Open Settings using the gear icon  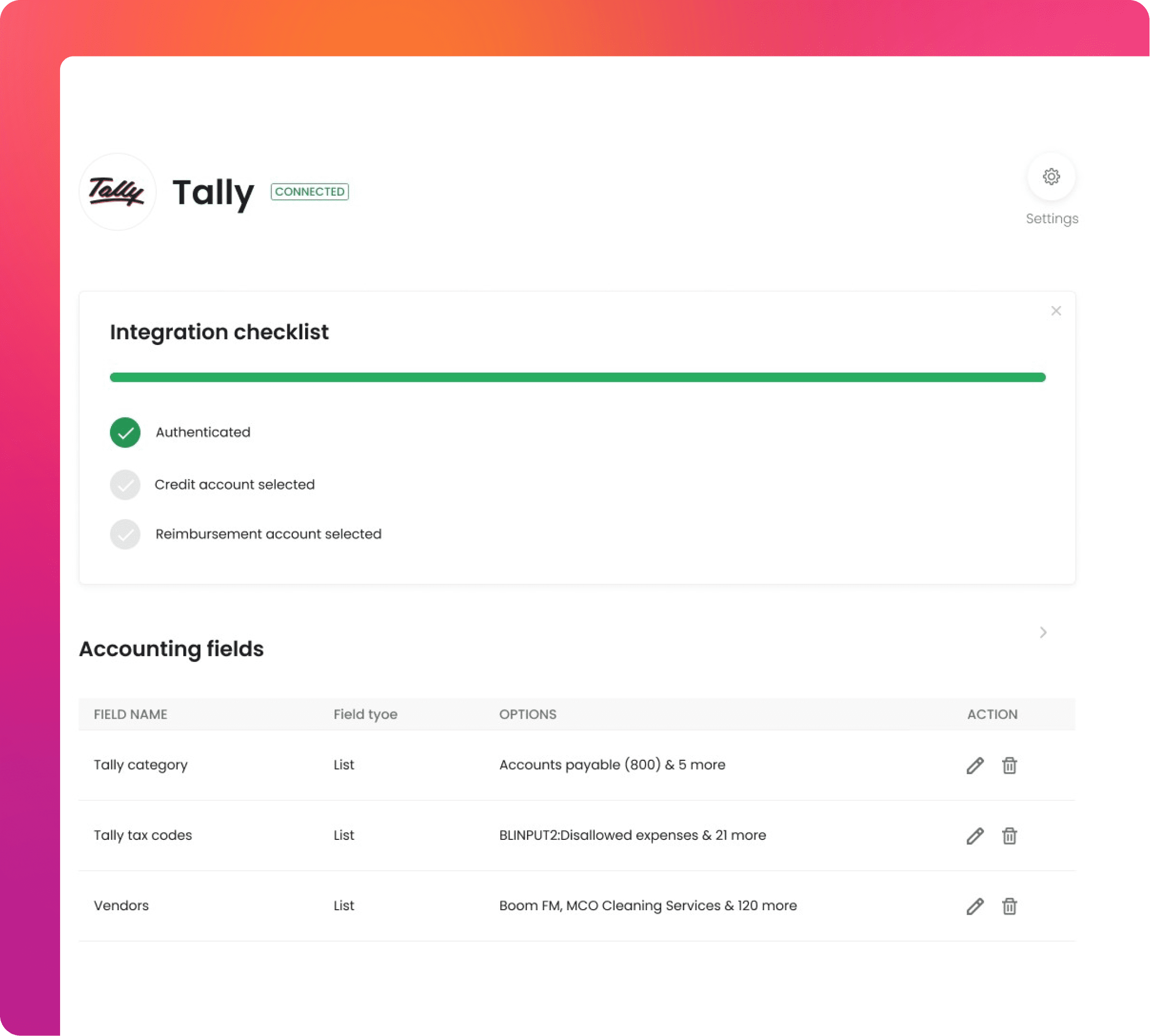coord(1051,177)
